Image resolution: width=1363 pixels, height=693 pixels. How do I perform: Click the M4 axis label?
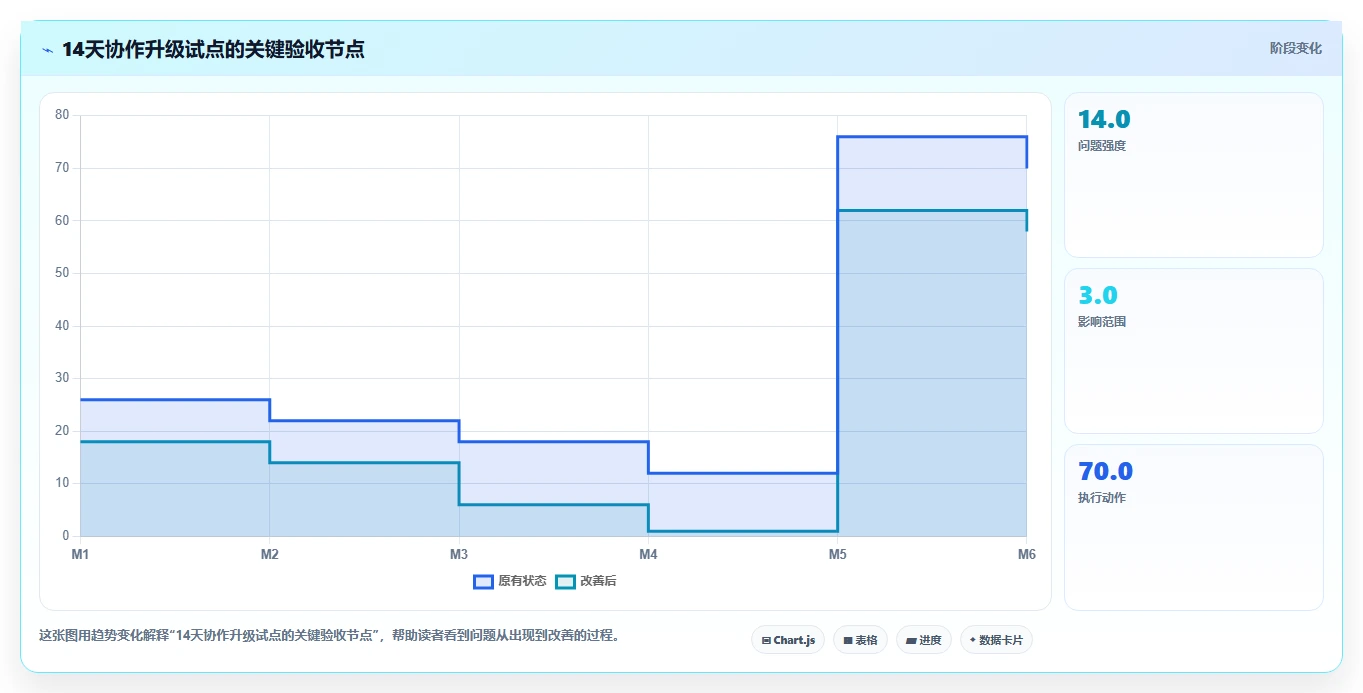point(648,553)
